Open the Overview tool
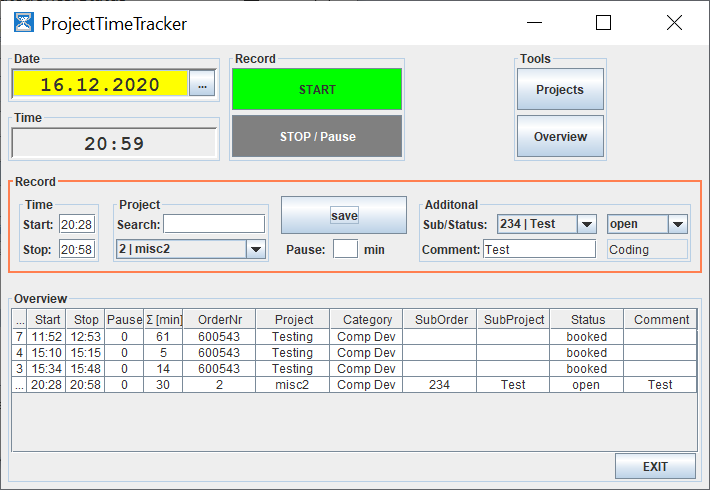The height and width of the screenshot is (490, 710). point(560,137)
